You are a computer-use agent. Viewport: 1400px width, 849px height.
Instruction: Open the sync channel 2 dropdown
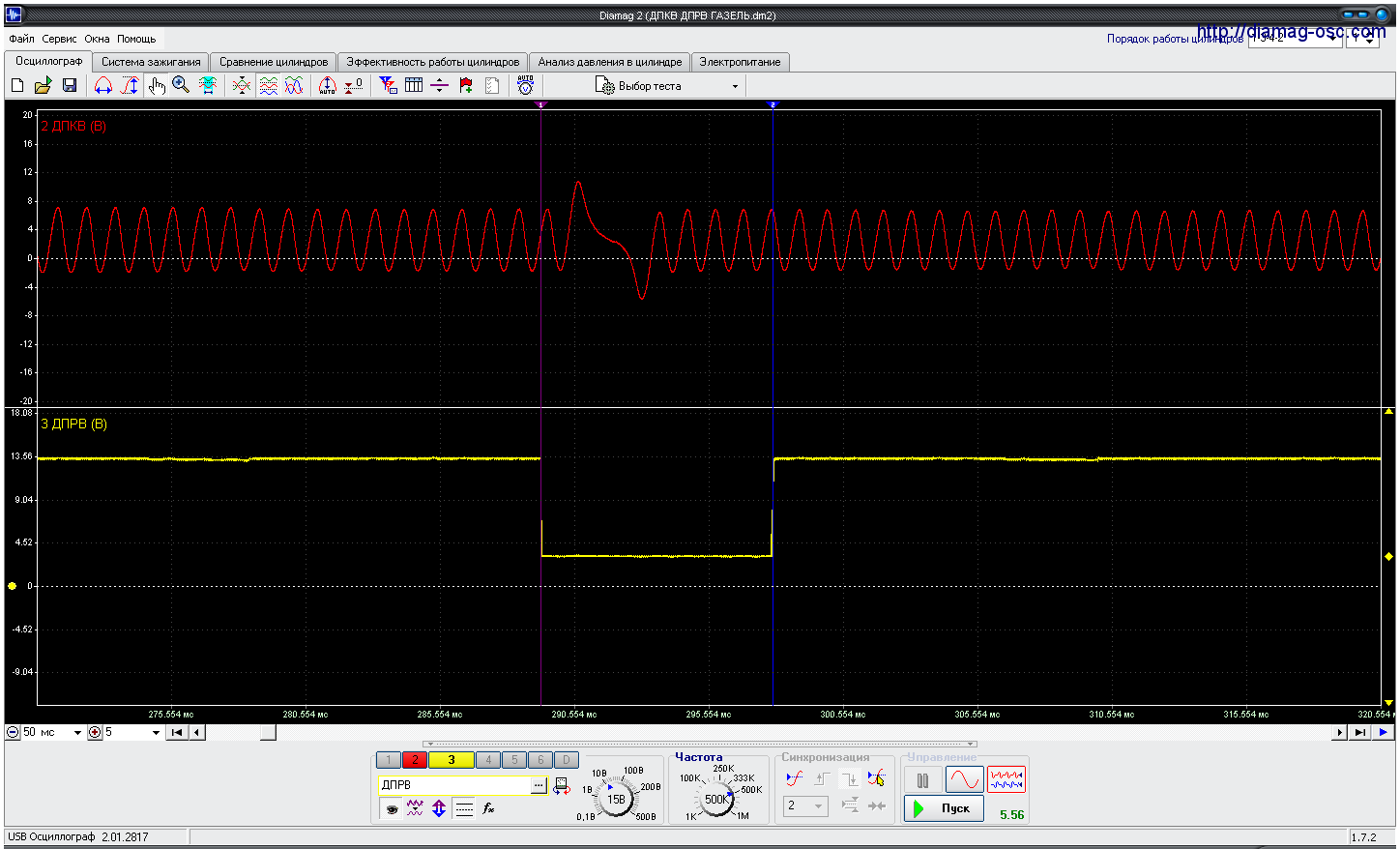point(805,805)
